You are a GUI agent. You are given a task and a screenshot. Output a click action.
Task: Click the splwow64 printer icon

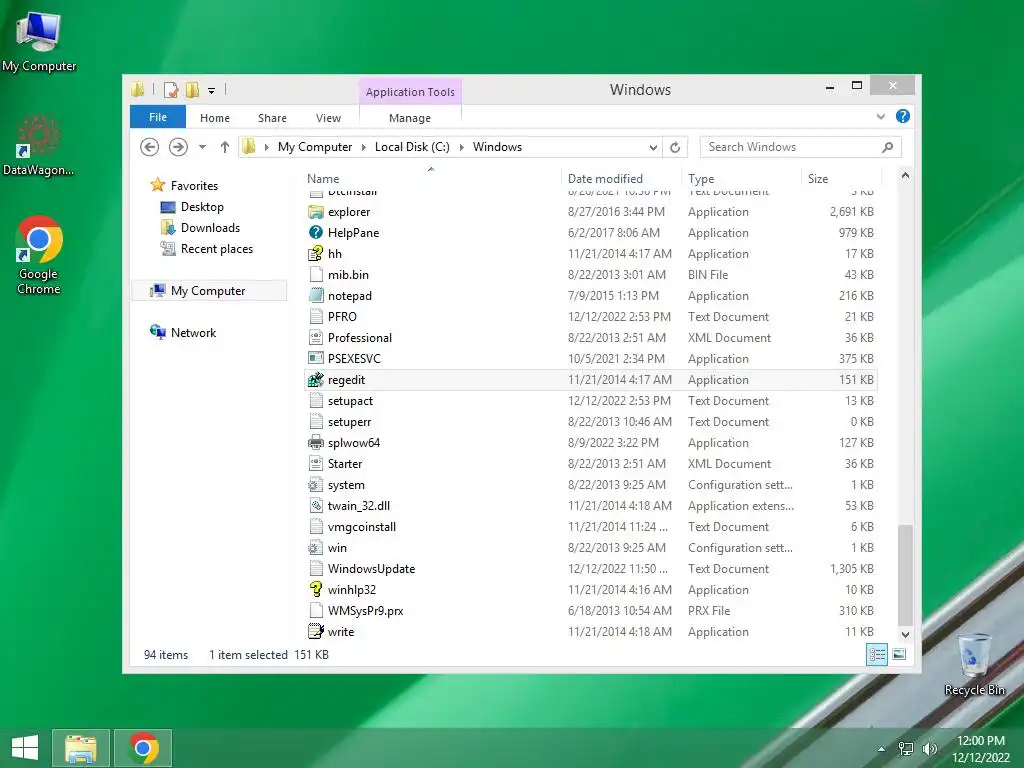pos(316,442)
